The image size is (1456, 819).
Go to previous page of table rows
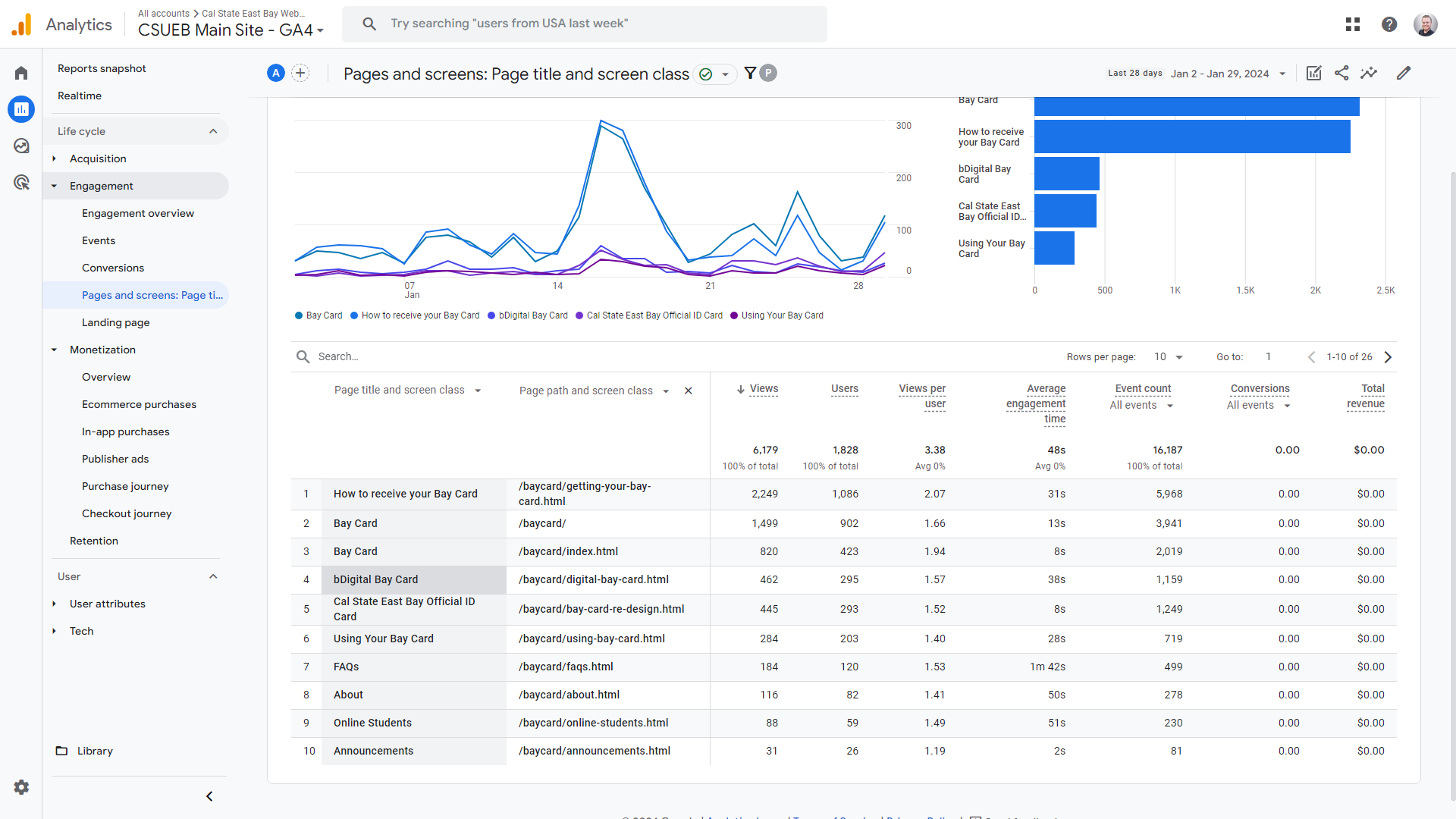pyautogui.click(x=1311, y=357)
